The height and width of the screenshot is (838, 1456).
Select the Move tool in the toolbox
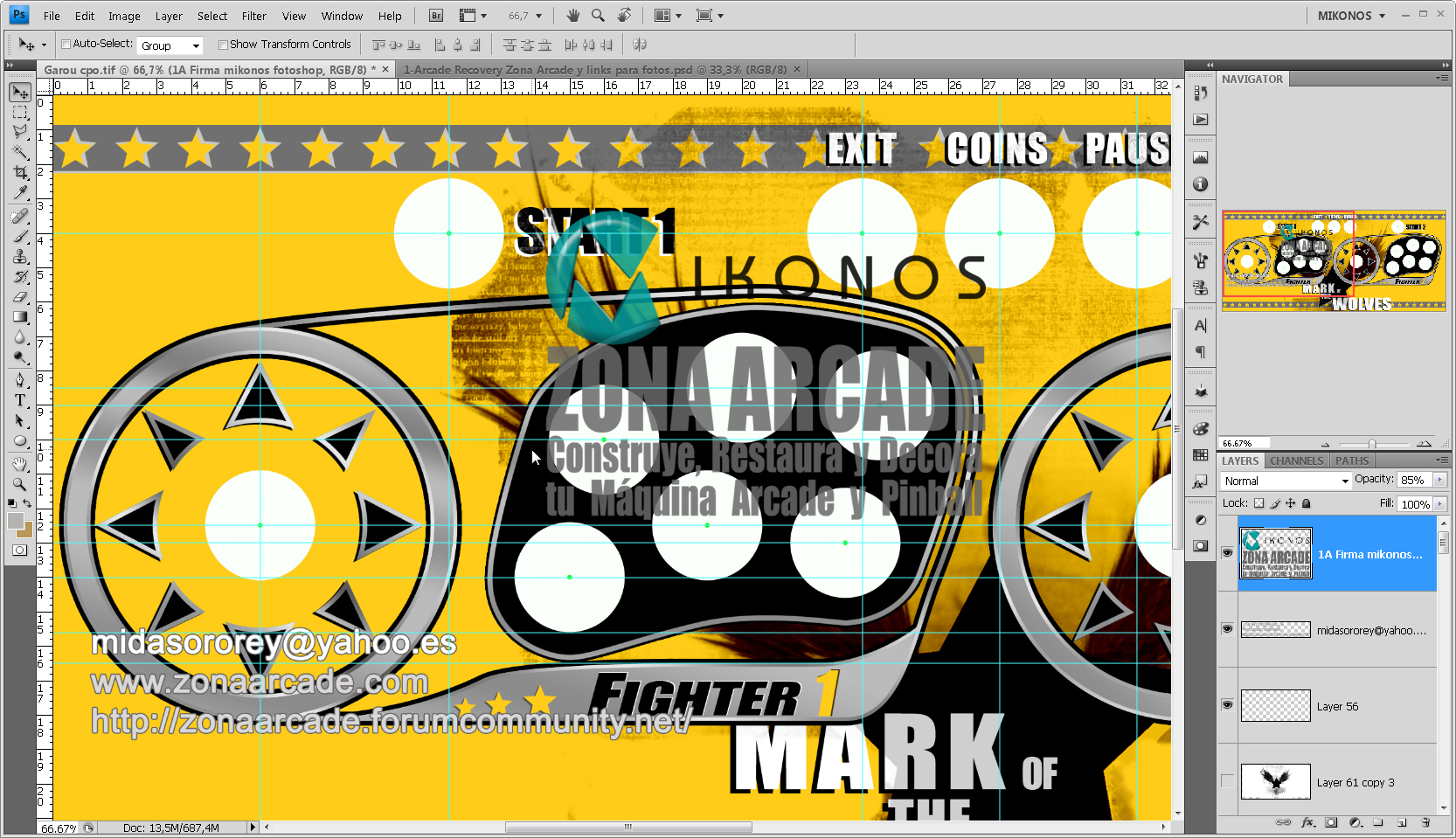(x=20, y=92)
